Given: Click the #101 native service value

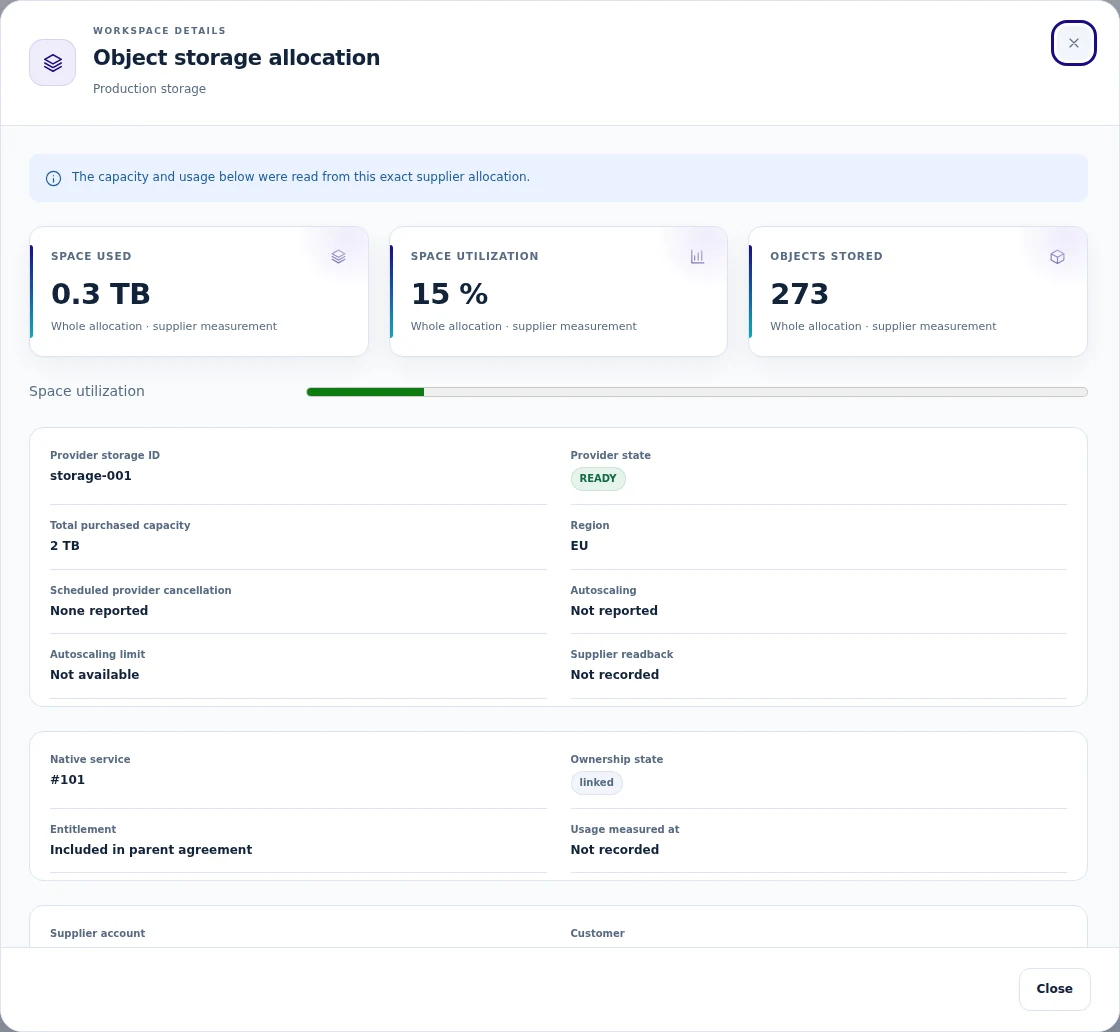Looking at the screenshot, I should coord(67,780).
